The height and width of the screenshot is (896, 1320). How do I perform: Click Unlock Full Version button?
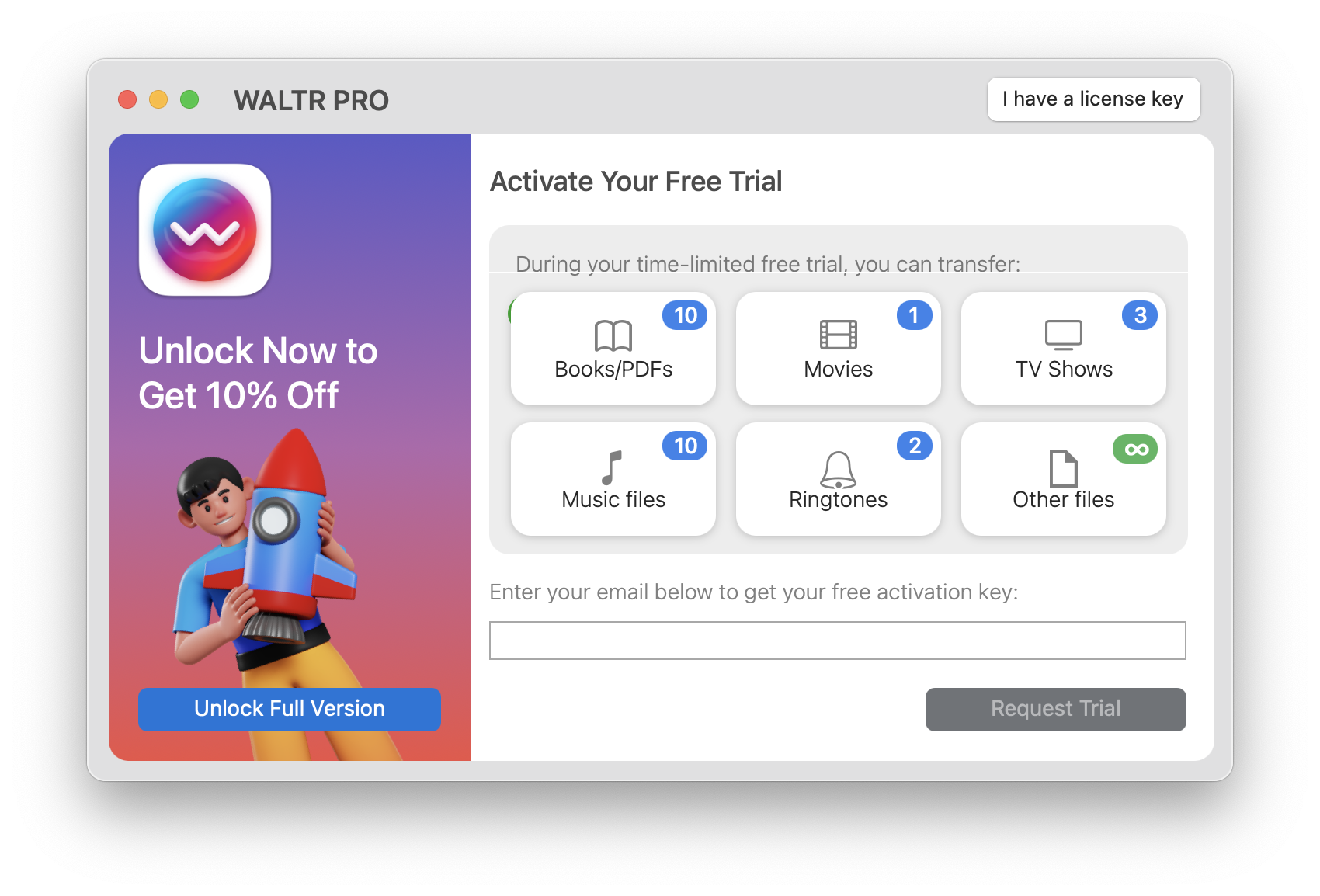click(x=290, y=709)
